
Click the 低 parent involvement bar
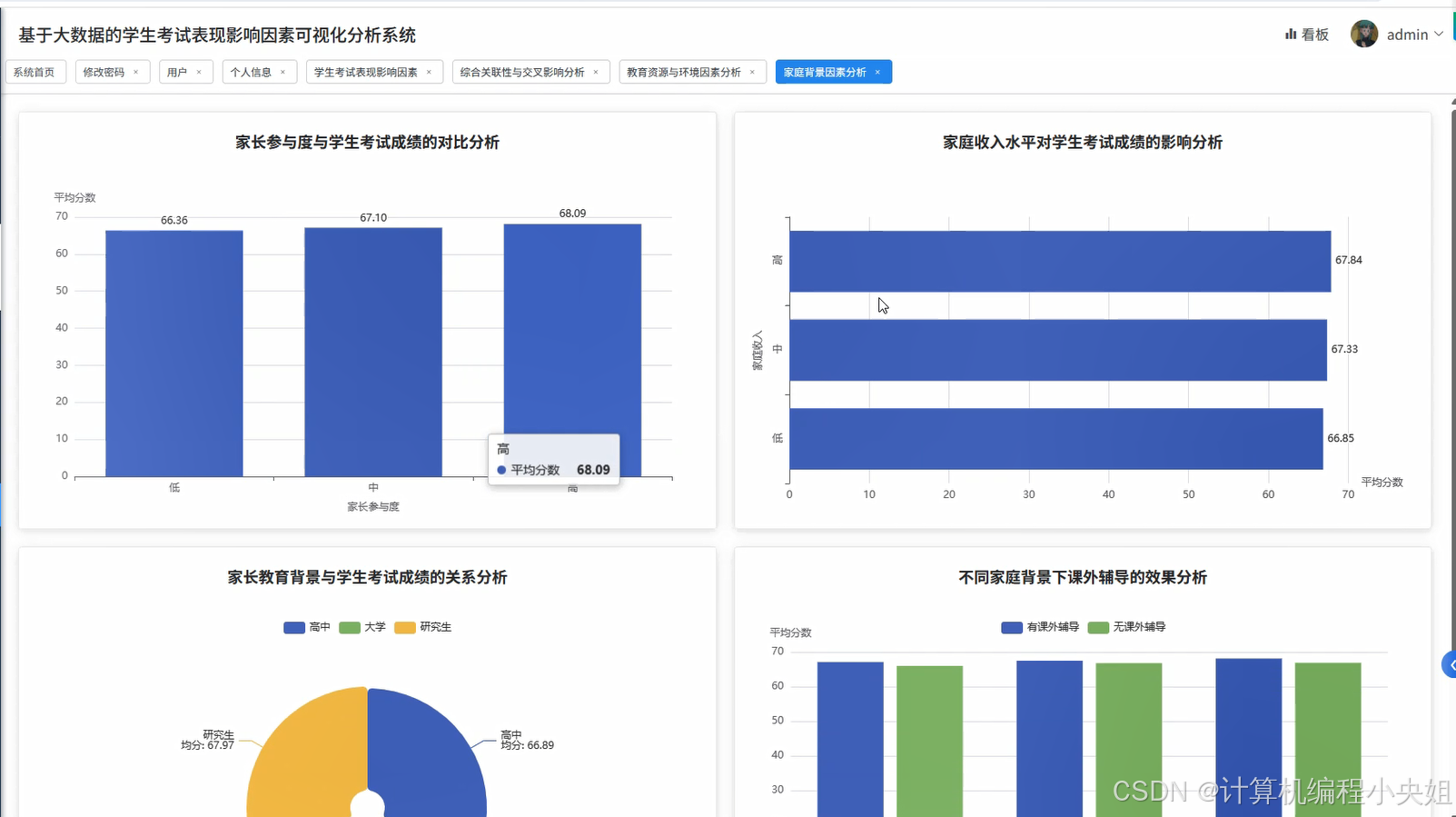tap(174, 354)
